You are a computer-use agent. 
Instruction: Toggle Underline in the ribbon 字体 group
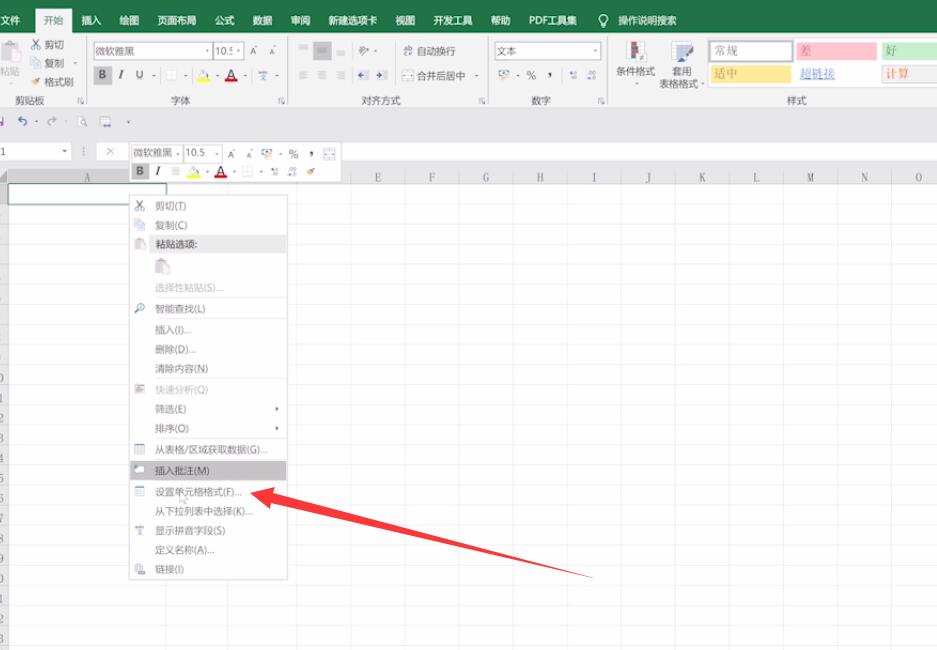coord(139,75)
